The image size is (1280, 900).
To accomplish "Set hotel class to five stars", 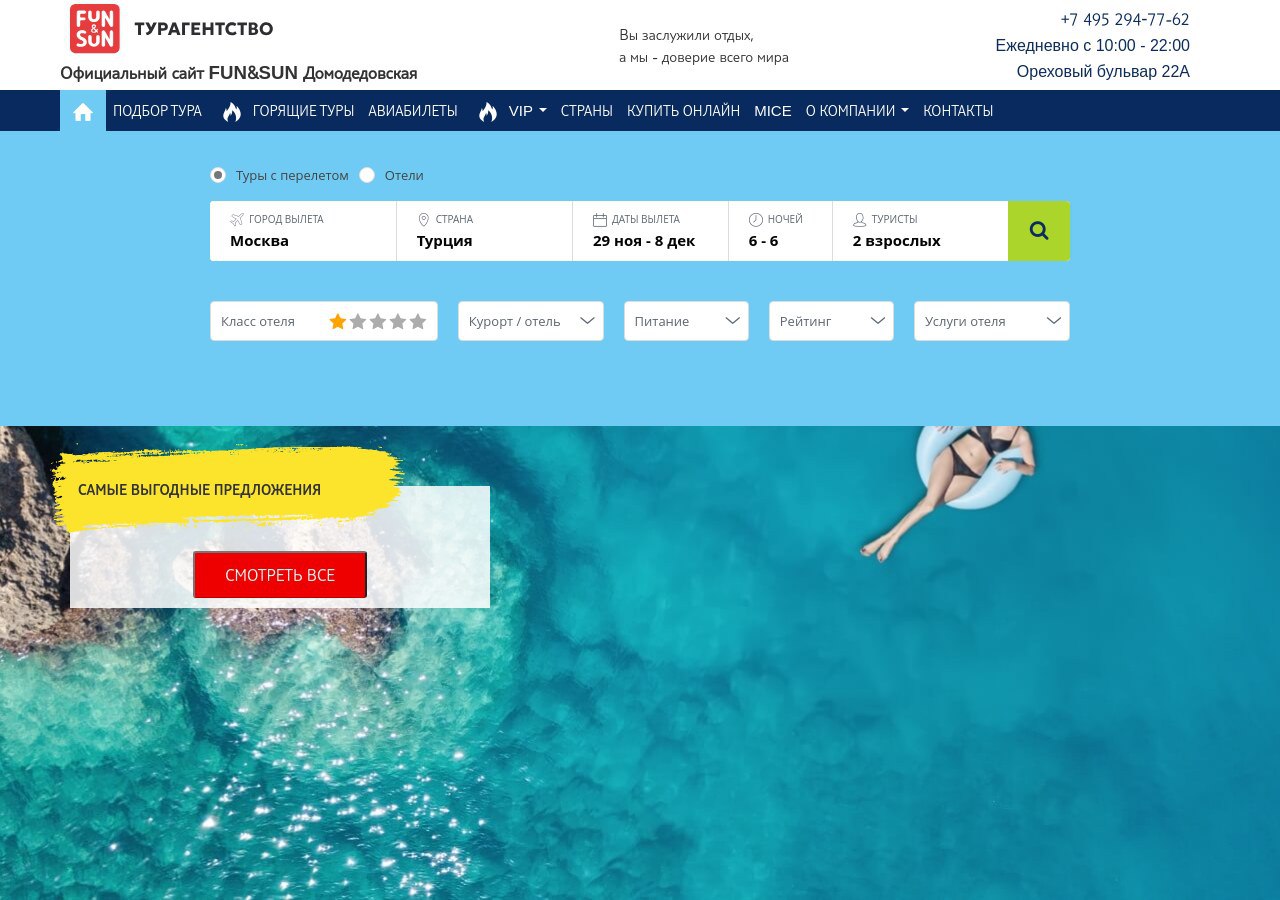I will click(417, 321).
